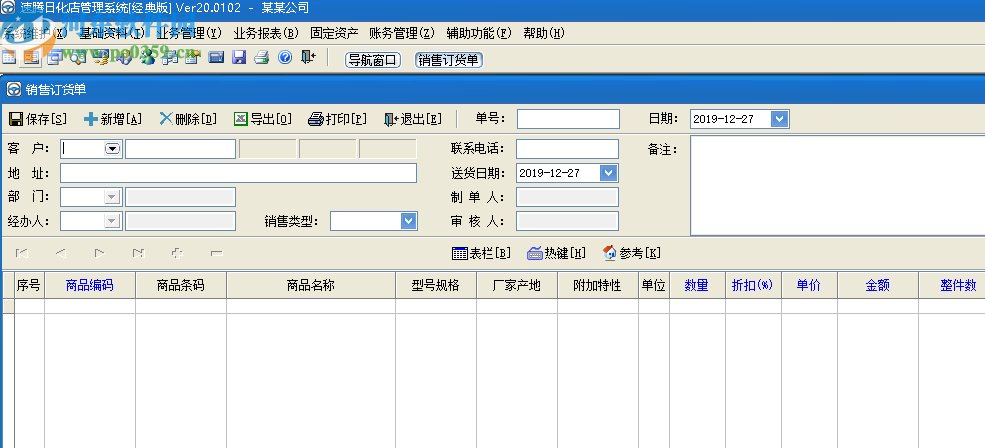985x448 pixels.
Task: Switch to 导航窗口 window button
Action: [373, 60]
